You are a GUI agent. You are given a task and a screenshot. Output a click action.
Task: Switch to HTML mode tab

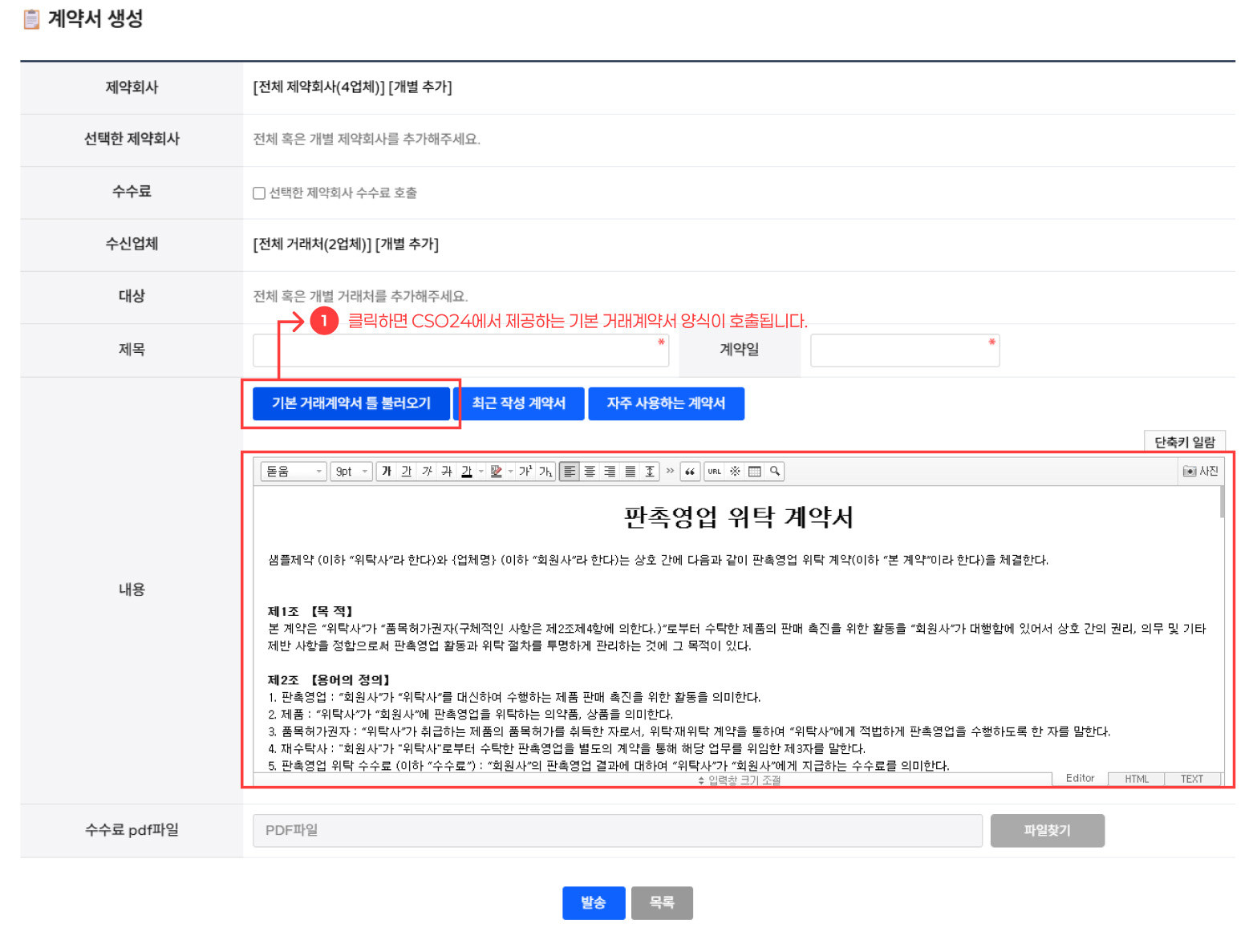coord(1137,779)
